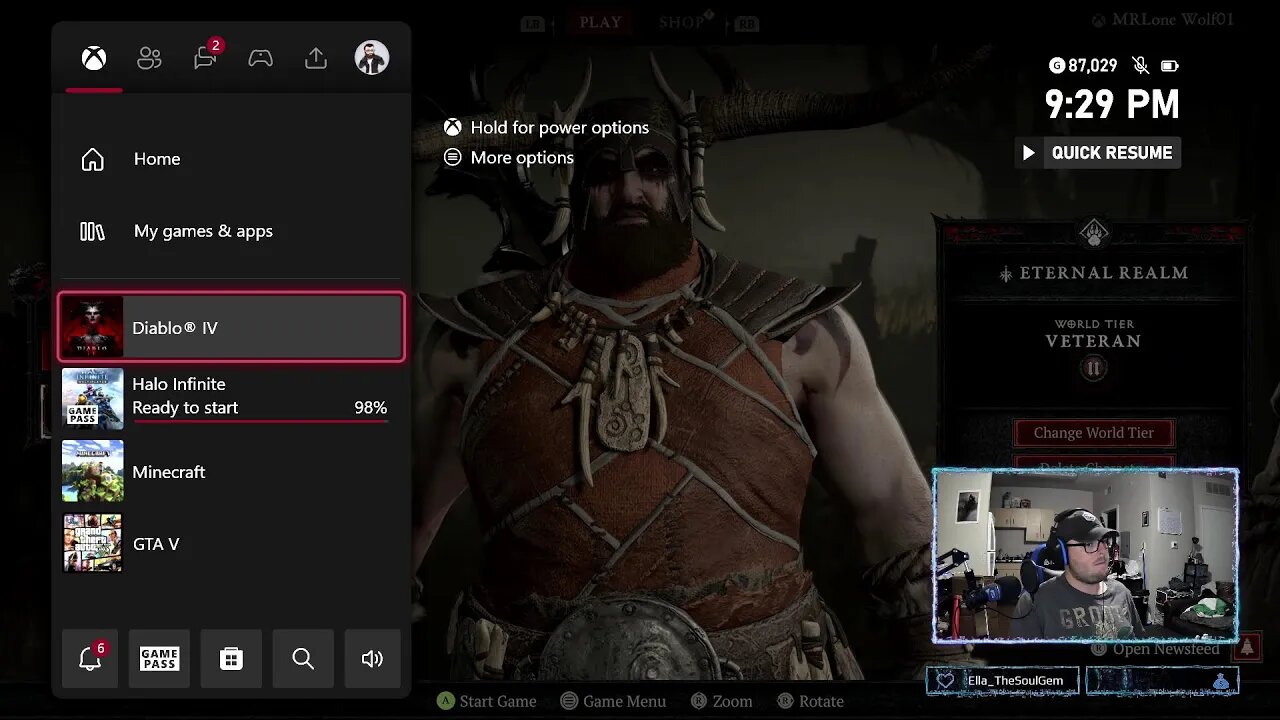Click the controller battery status icon
The width and height of the screenshot is (1280, 720).
1170,66
